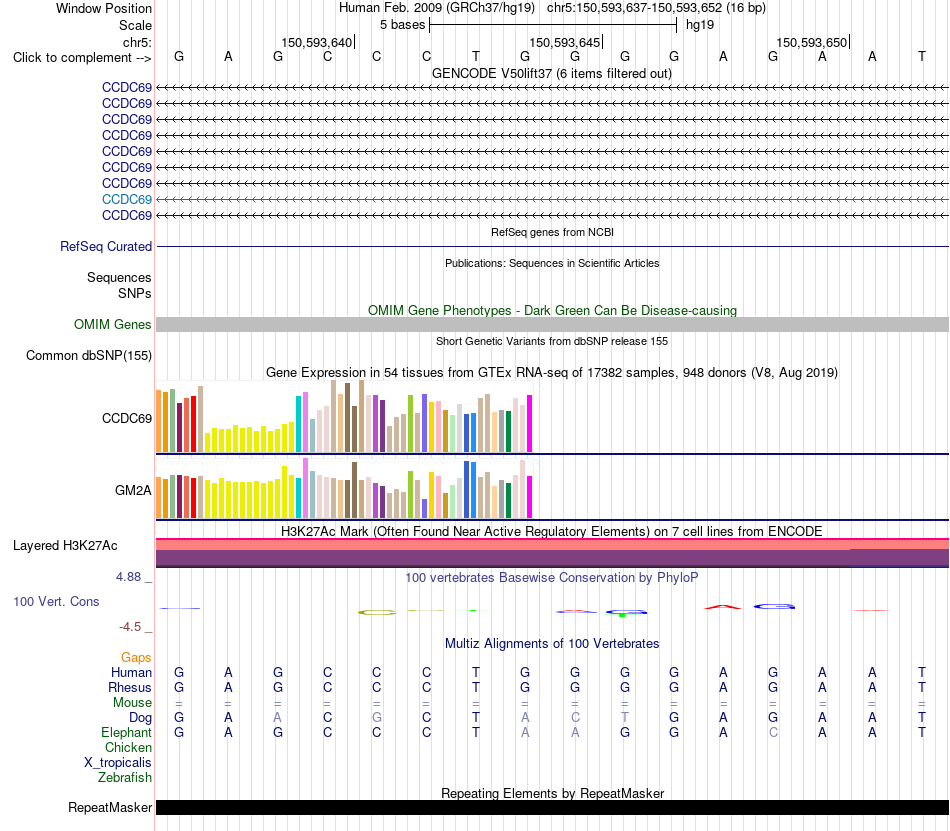The image size is (950, 831).
Task: Click the light-blue CCDC69 transcript arrow line
Action: coord(552,199)
